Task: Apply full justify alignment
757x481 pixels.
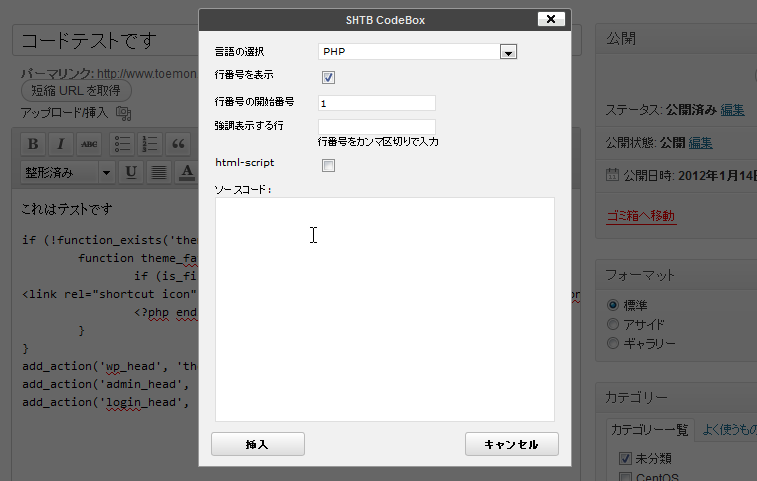Action: (x=159, y=172)
